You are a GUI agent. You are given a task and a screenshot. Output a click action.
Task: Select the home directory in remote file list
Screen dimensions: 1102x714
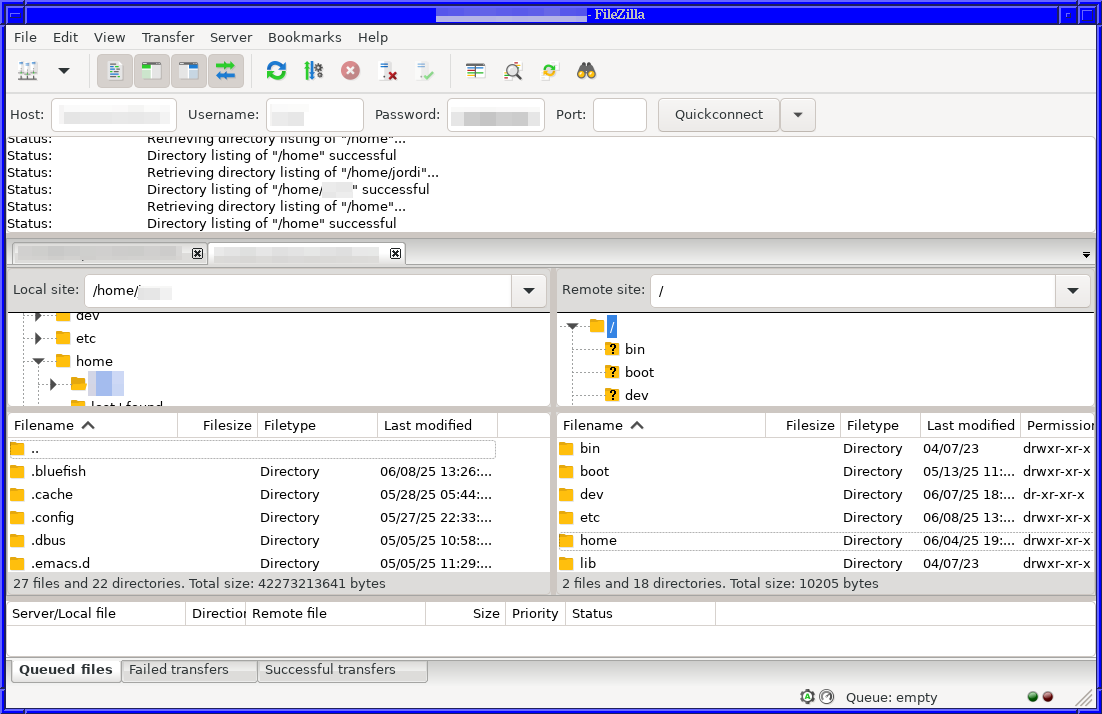click(826, 540)
